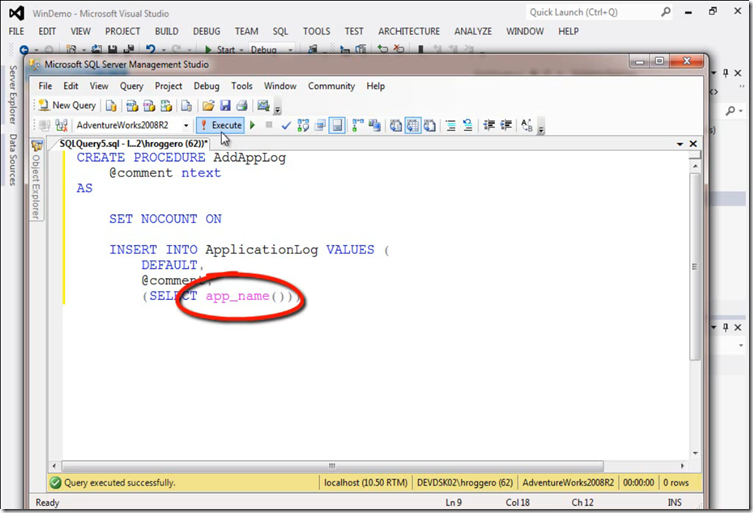Cancel the executing query with the stop icon
The height and width of the screenshot is (513, 753).
269,125
